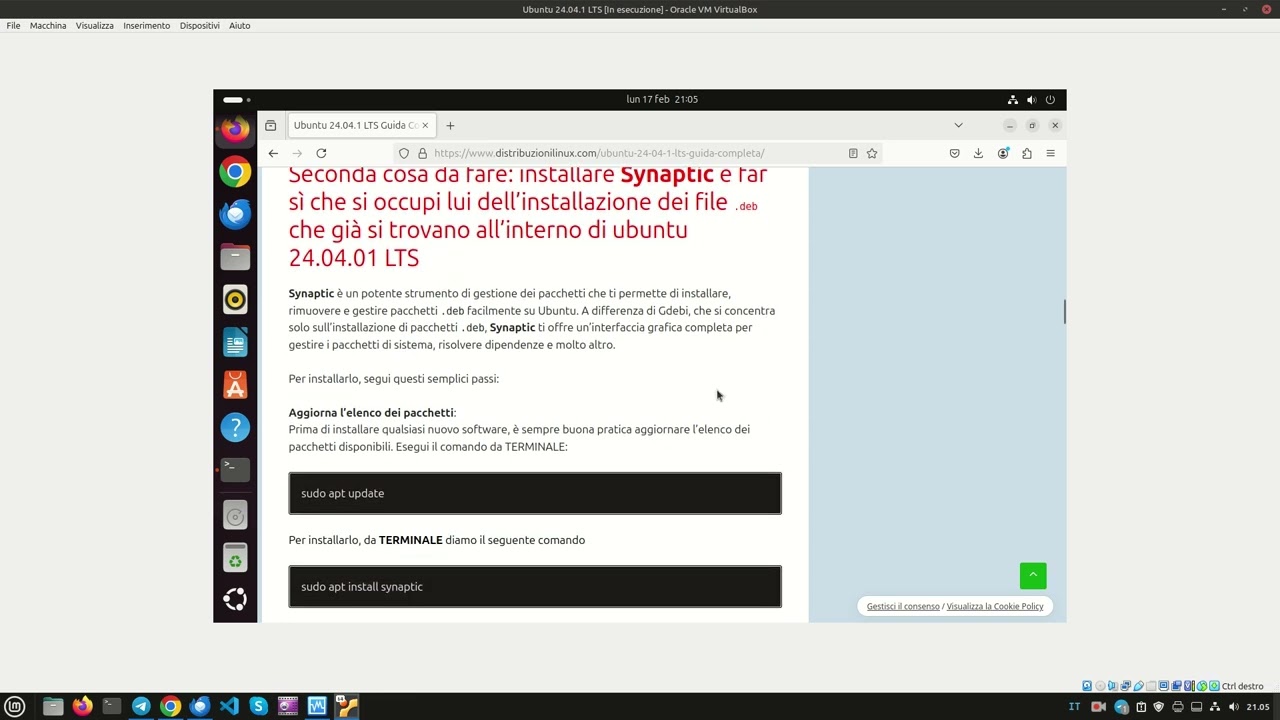Open the Firefox account icon
The height and width of the screenshot is (720, 1280).
point(1003,153)
